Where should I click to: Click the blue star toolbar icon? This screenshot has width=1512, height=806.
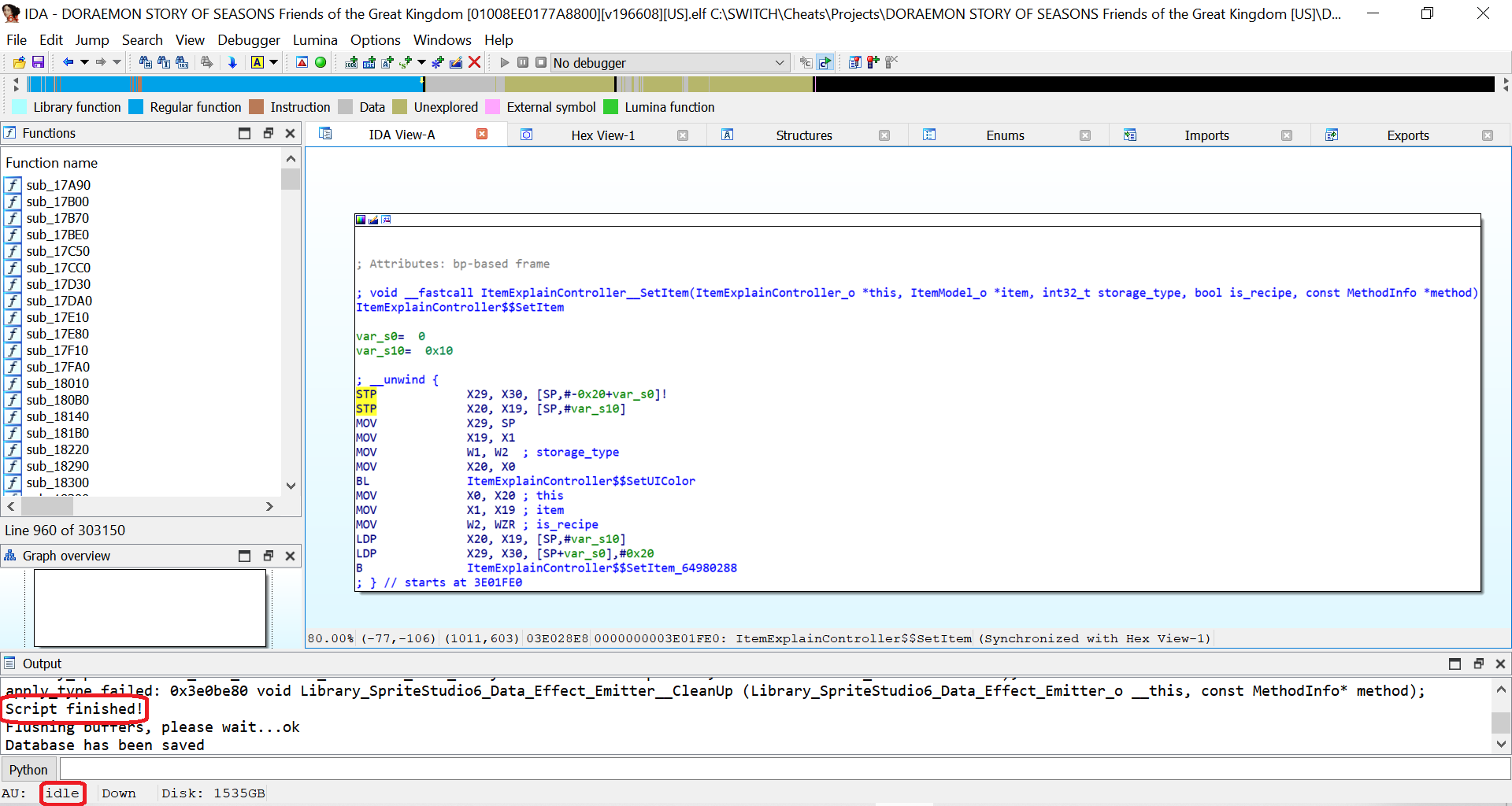tap(438, 62)
